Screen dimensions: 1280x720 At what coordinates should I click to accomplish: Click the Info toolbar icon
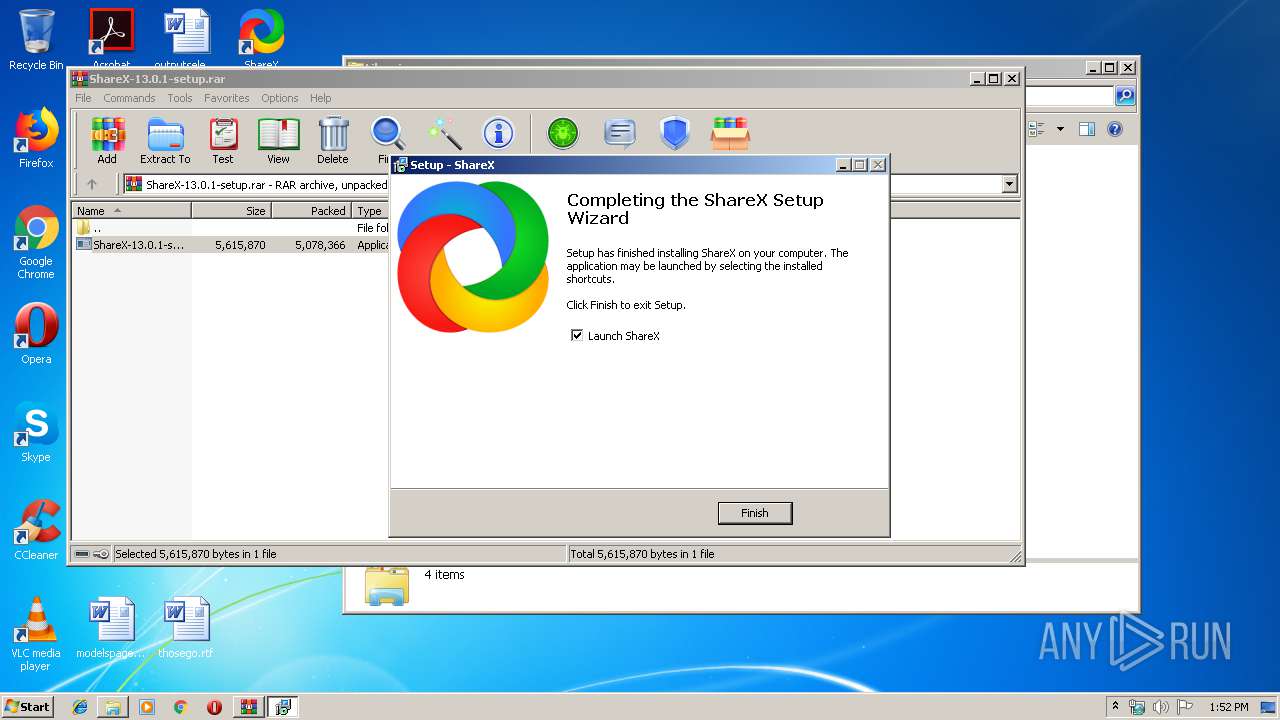coord(498,133)
